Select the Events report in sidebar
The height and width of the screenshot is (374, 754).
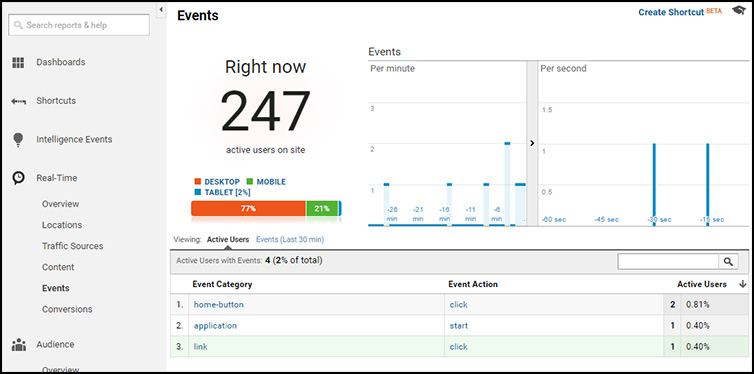(56, 288)
